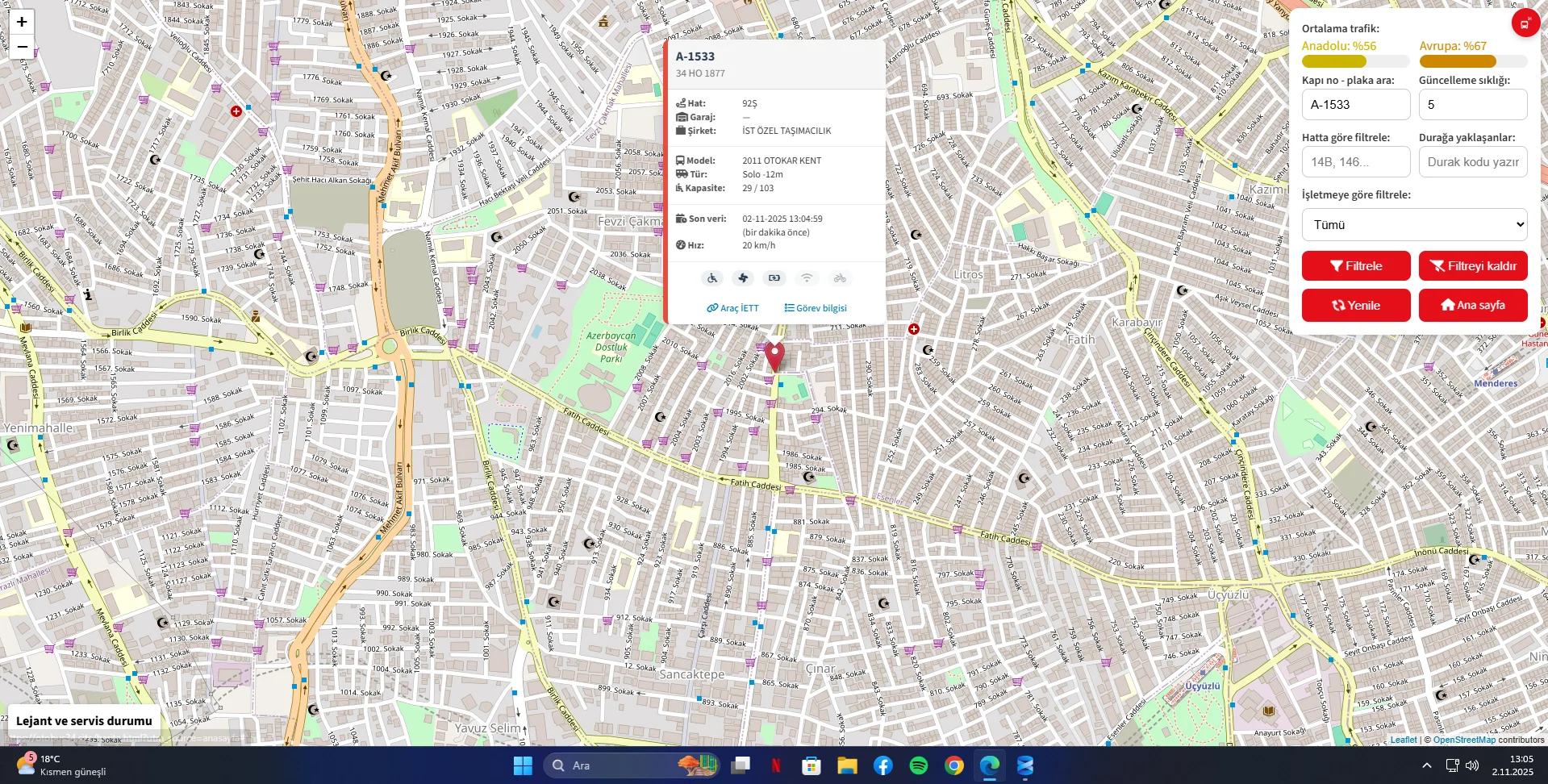Open the 'Araç İETT' link
This screenshot has width=1548, height=784.
(732, 308)
